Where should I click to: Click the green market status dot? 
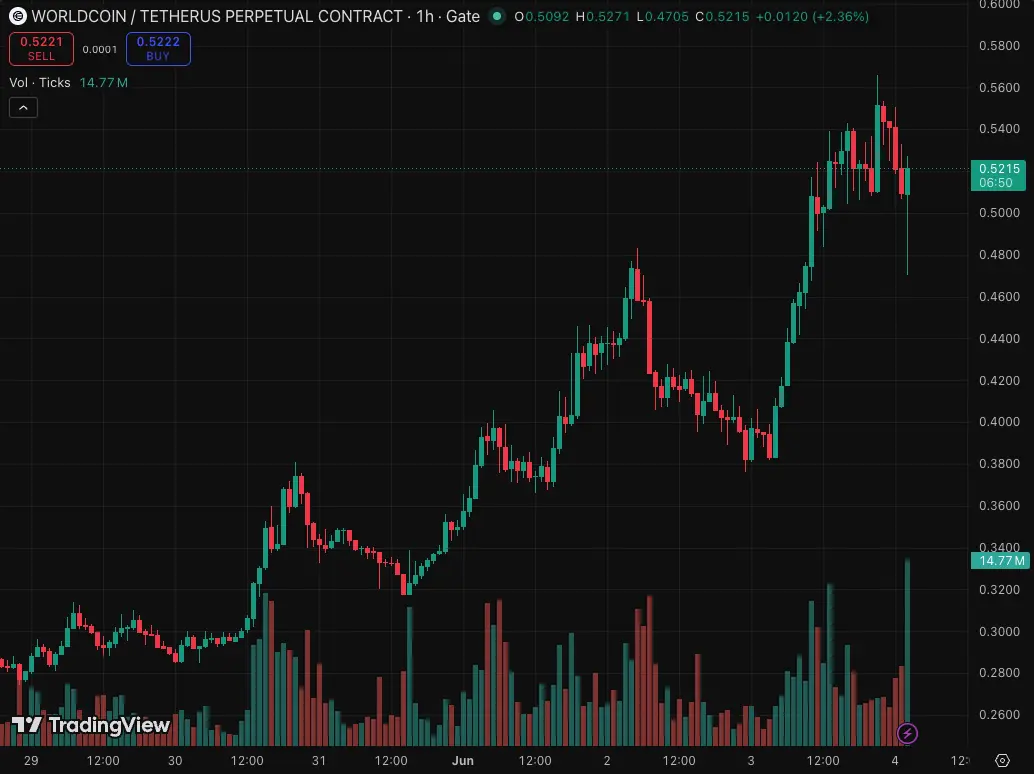[497, 16]
